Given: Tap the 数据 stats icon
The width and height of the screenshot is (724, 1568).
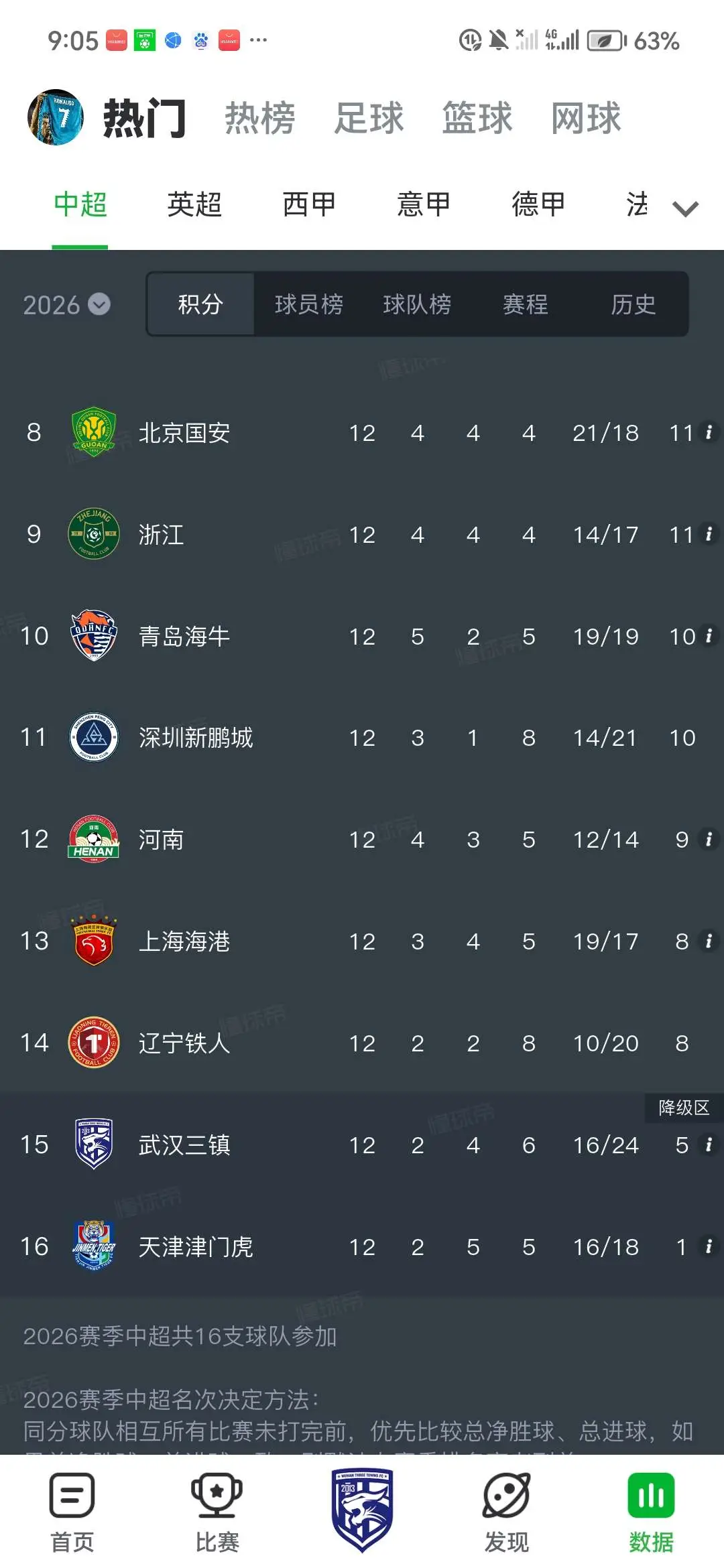Looking at the screenshot, I should pos(651,1494).
